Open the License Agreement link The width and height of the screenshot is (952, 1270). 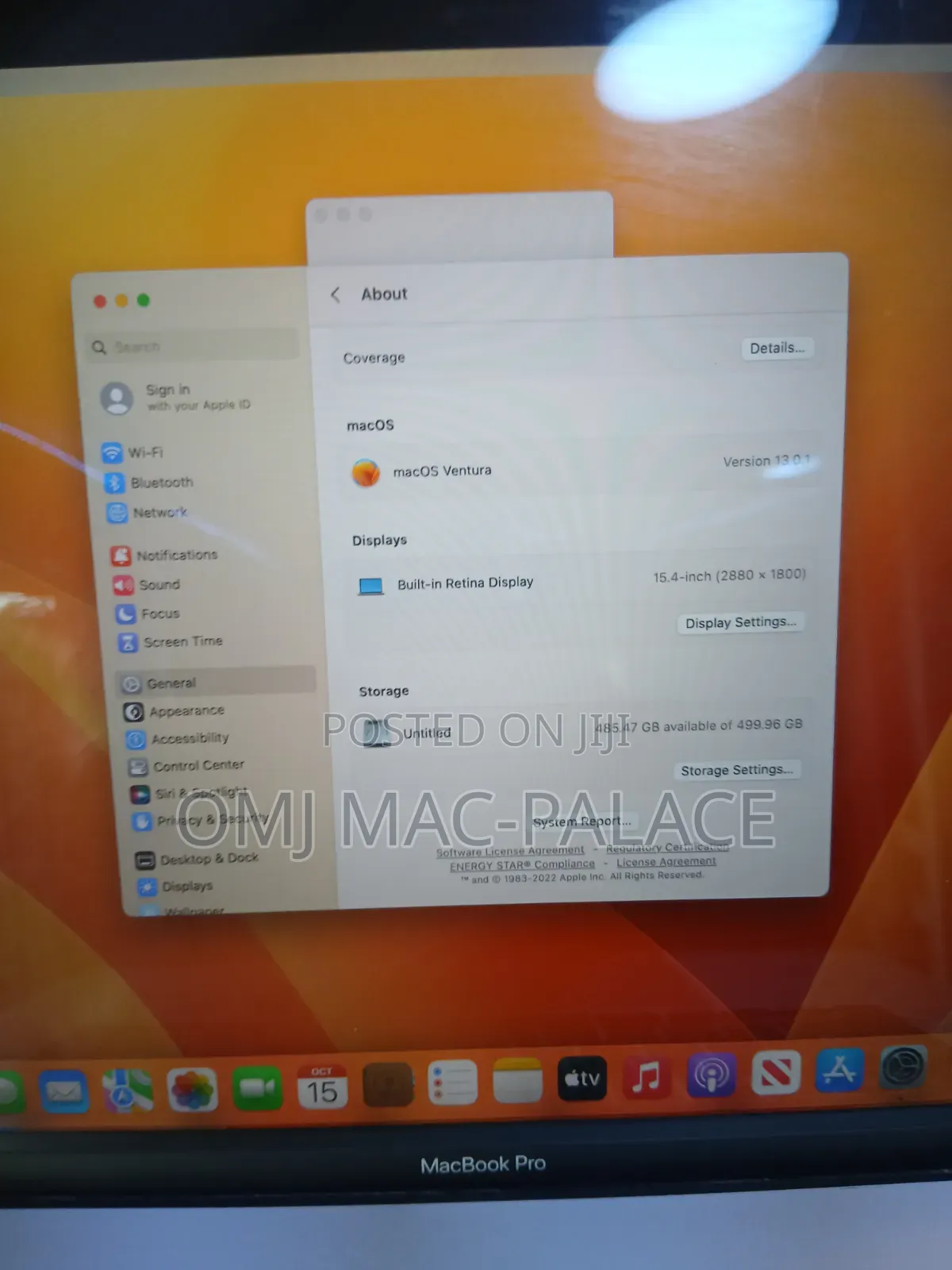pos(666,862)
